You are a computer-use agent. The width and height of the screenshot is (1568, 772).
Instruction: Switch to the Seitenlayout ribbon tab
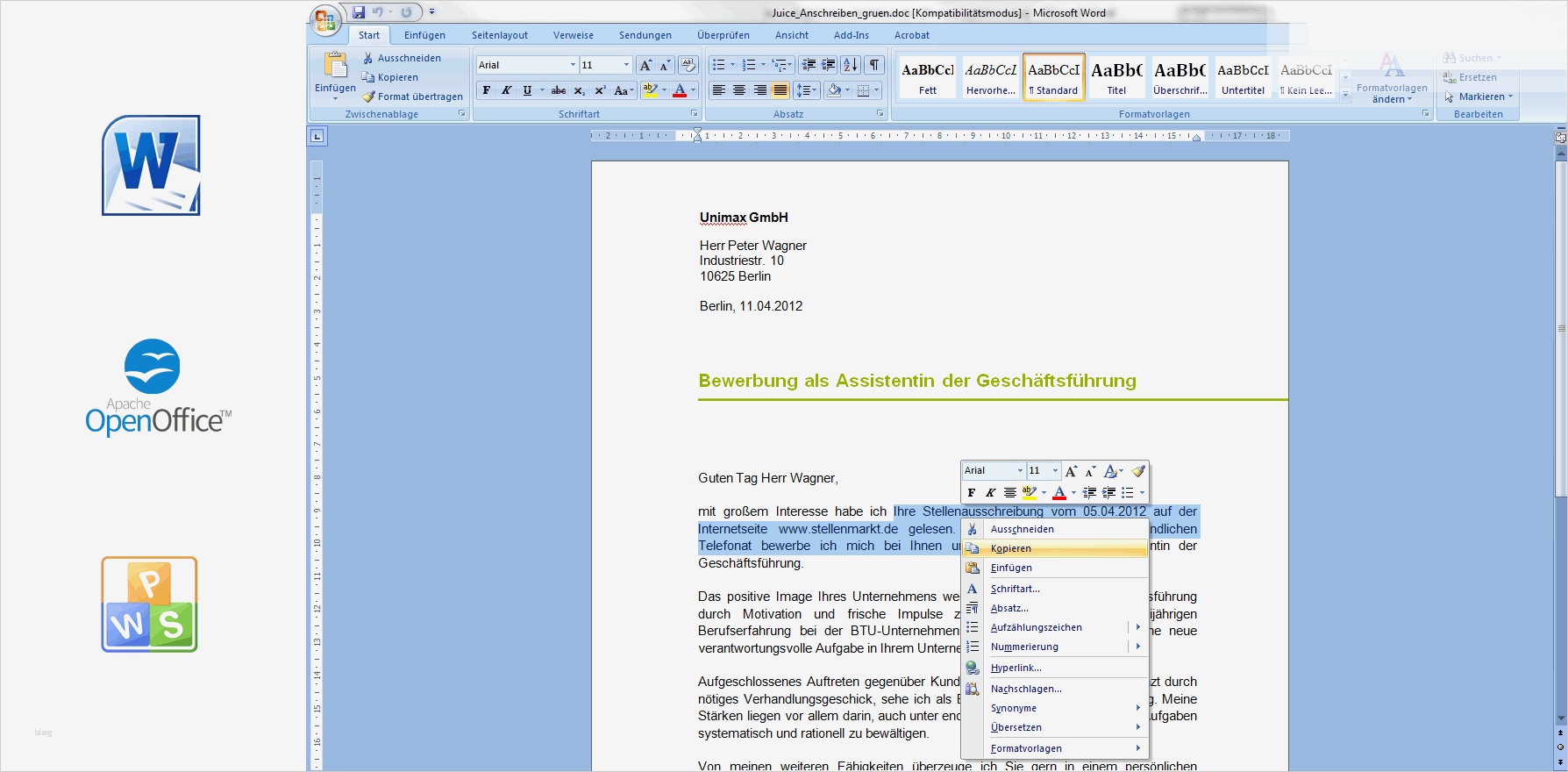[499, 35]
